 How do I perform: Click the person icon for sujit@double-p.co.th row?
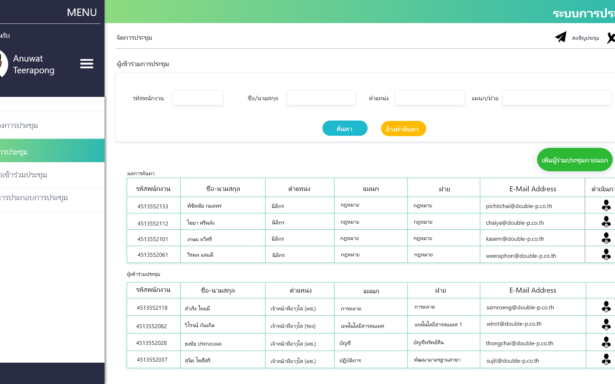pos(606,359)
